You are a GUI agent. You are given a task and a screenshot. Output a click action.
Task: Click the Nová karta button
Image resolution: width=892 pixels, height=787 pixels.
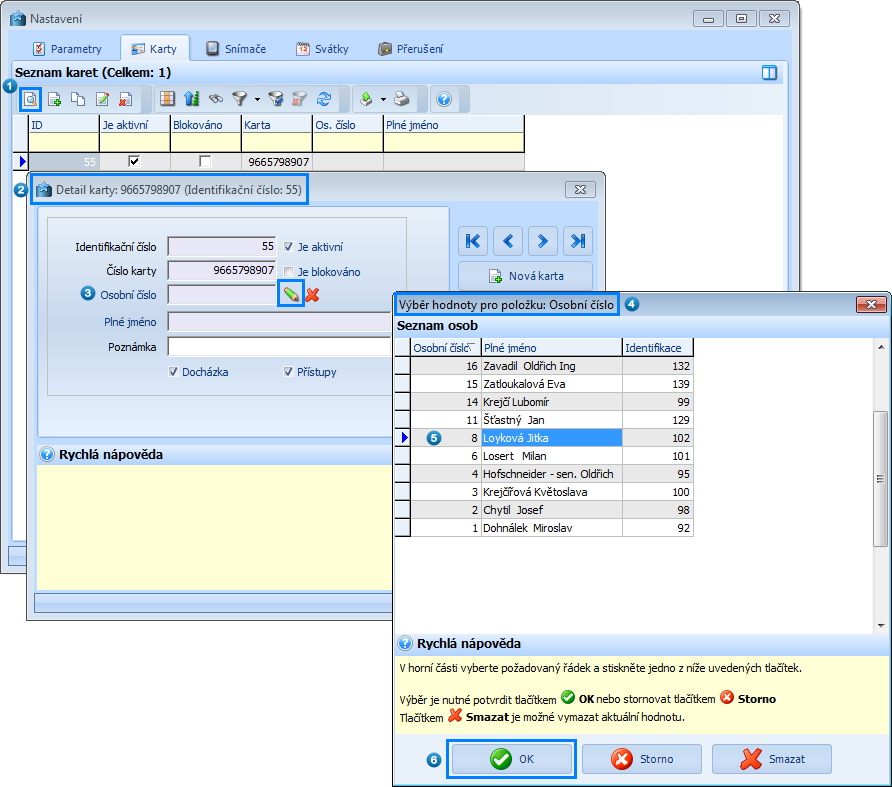coord(526,276)
